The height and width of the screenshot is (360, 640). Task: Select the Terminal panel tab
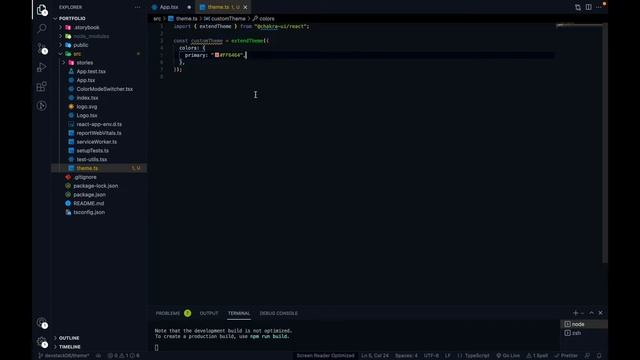point(239,313)
